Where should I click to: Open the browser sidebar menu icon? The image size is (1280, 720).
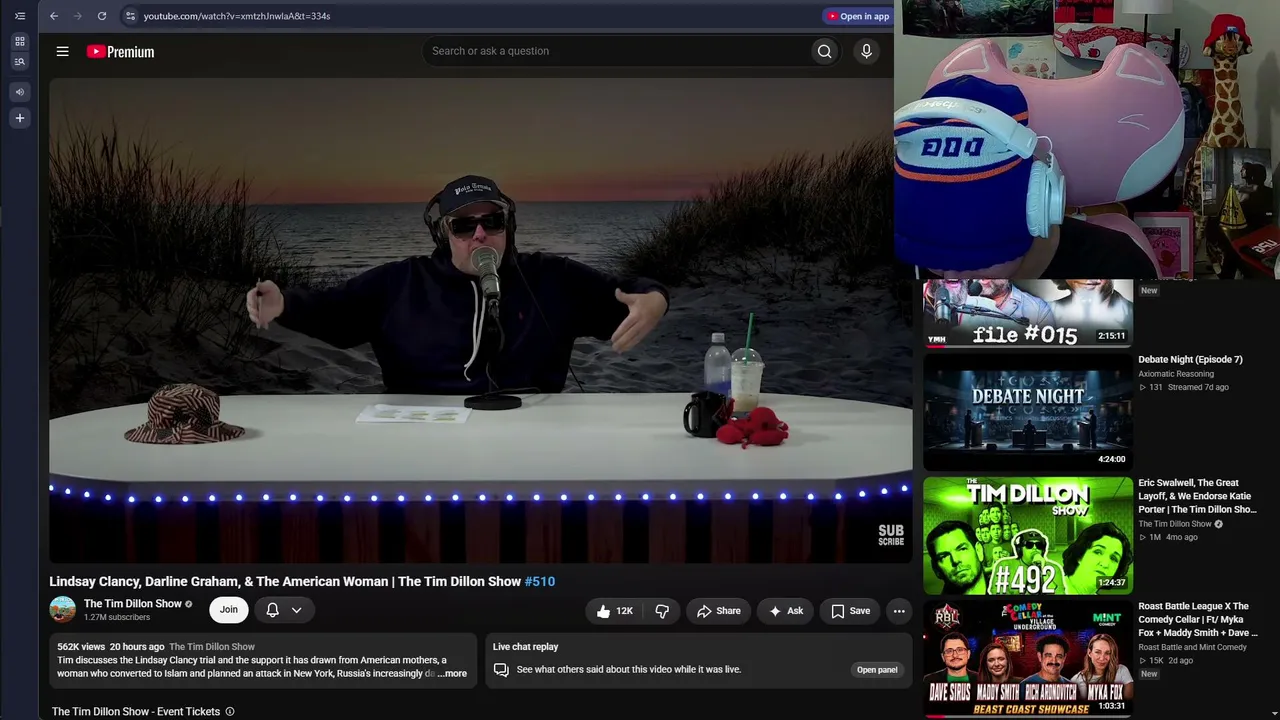(x=19, y=16)
